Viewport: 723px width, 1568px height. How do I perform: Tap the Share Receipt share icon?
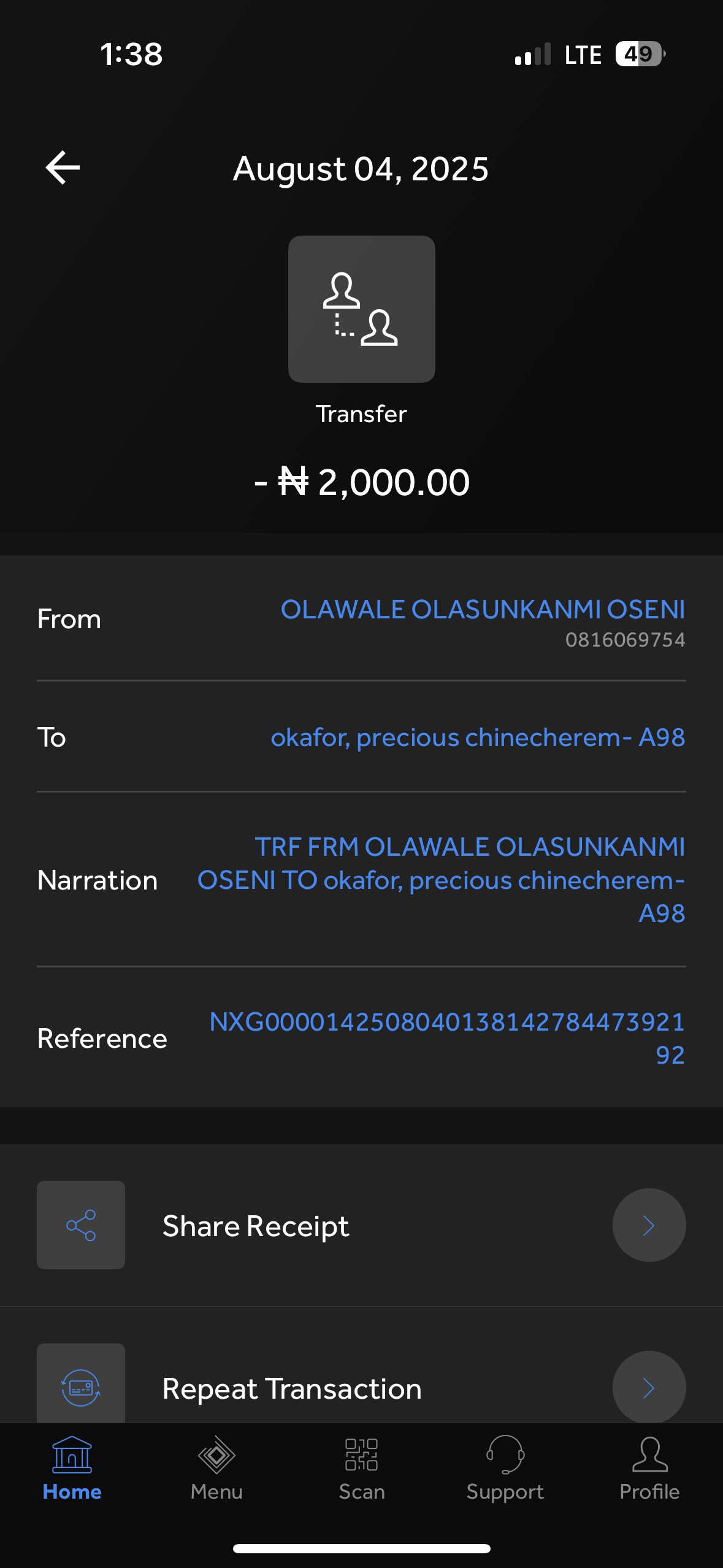(x=81, y=1225)
